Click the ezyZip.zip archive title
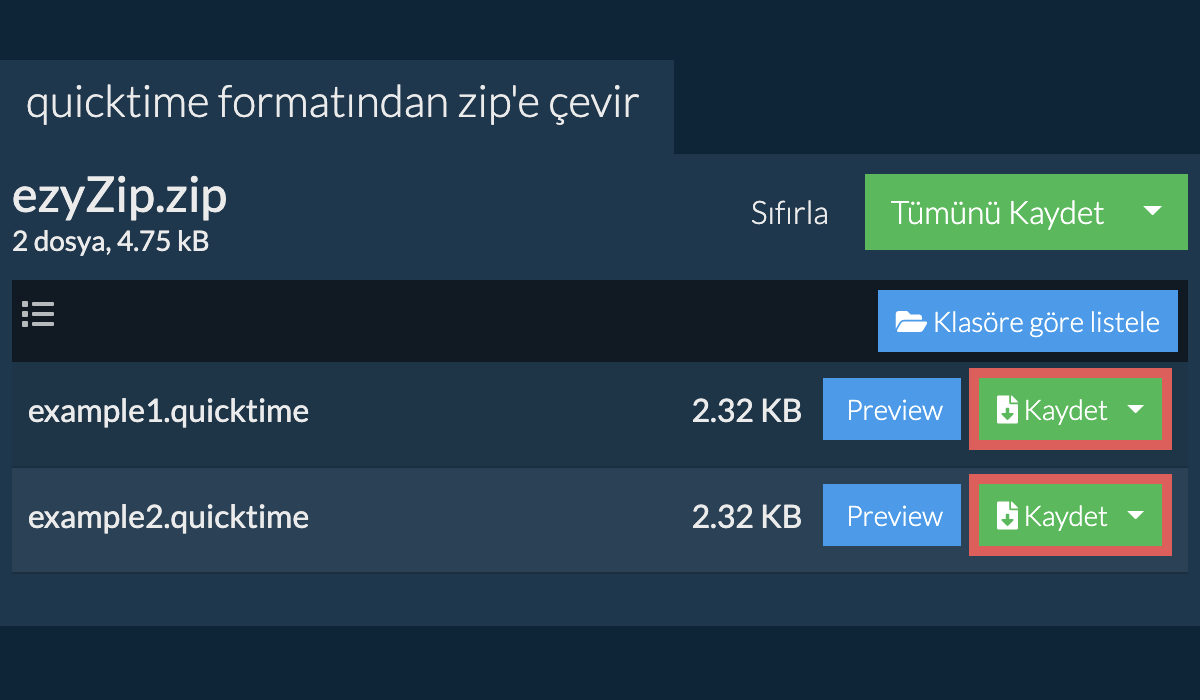 coord(120,198)
